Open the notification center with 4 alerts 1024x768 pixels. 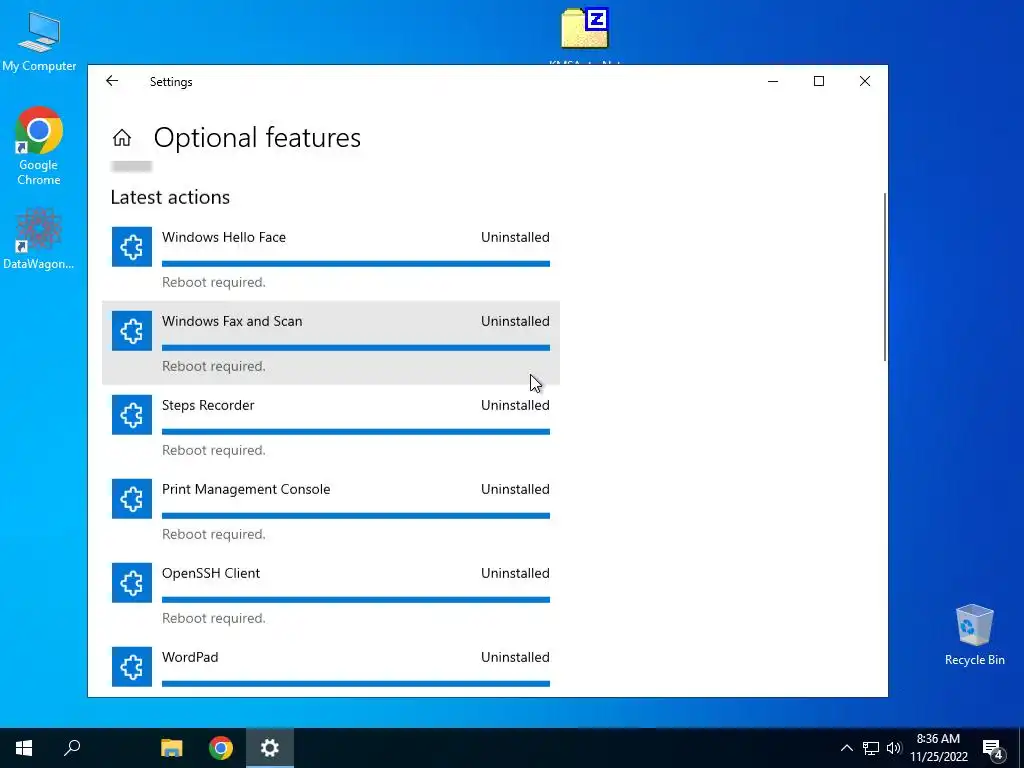(993, 749)
